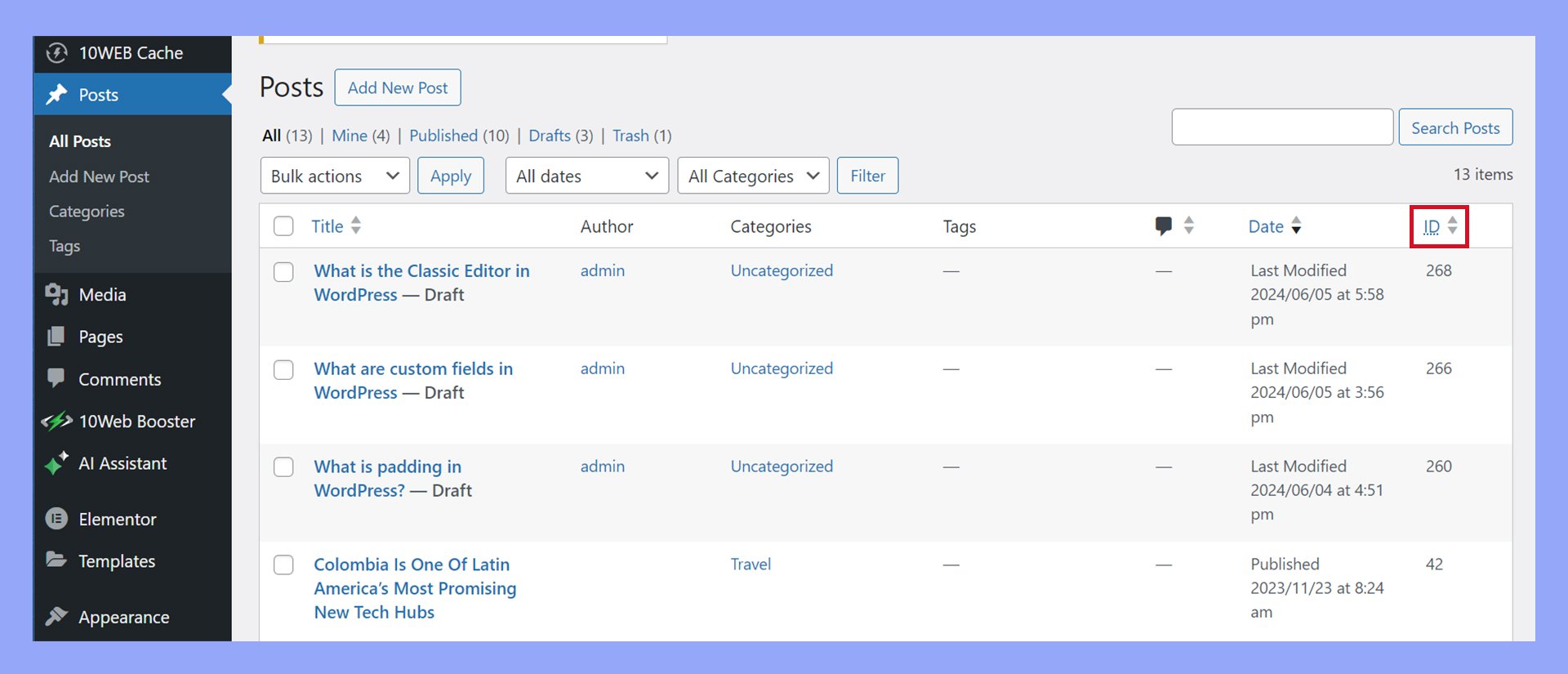Open the All Categories dropdown
The width and height of the screenshot is (1568, 674).
753,176
